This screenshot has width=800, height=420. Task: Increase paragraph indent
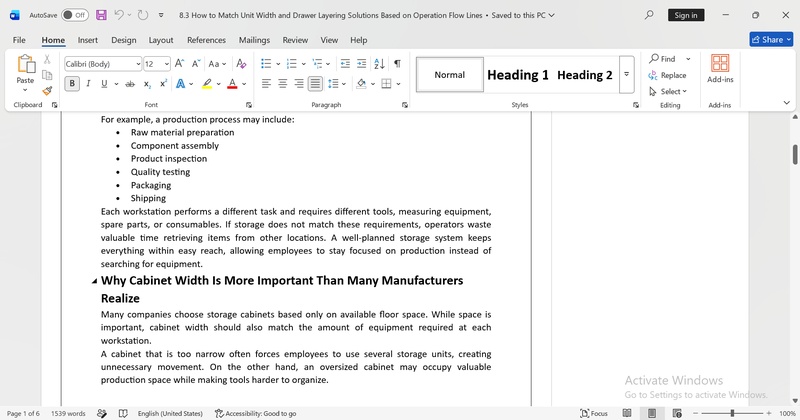click(361, 64)
